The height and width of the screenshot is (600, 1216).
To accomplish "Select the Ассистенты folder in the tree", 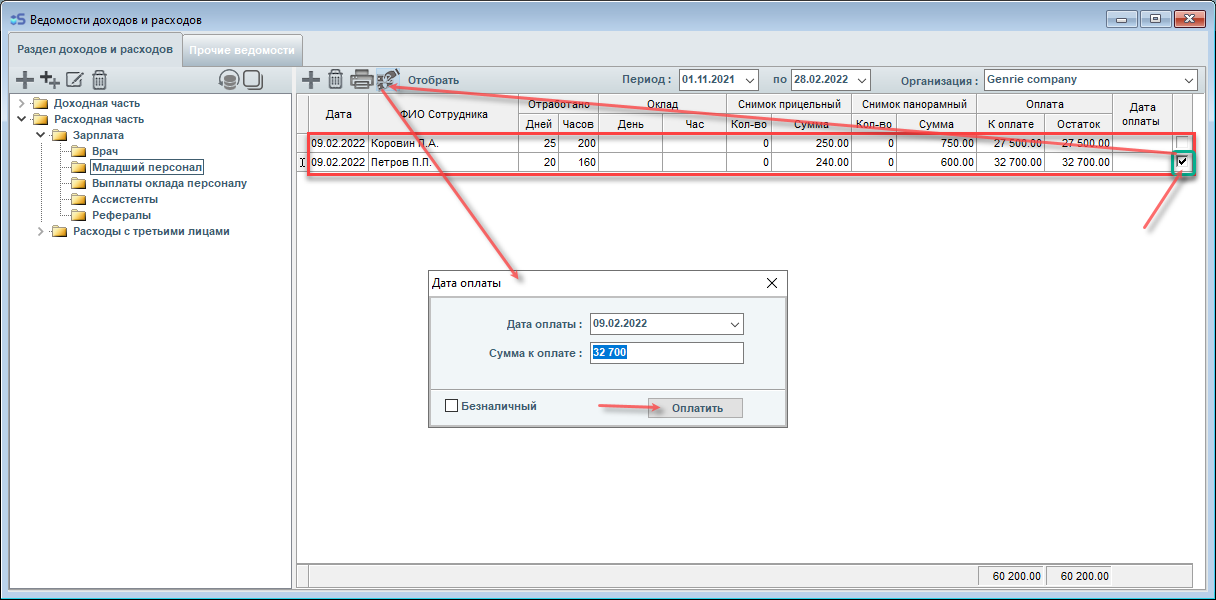I will [124, 199].
